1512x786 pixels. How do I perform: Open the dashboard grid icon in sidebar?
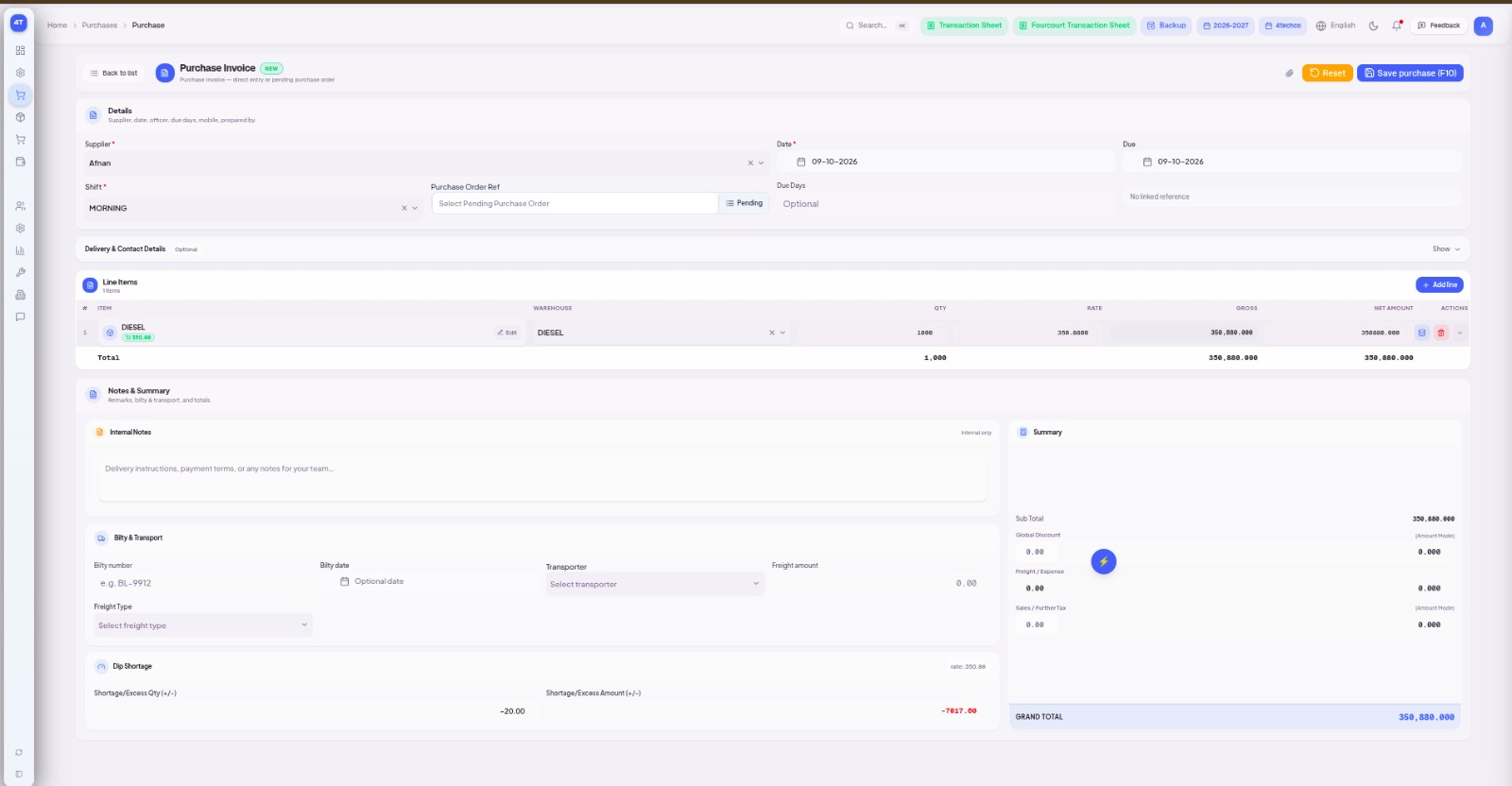click(20, 50)
